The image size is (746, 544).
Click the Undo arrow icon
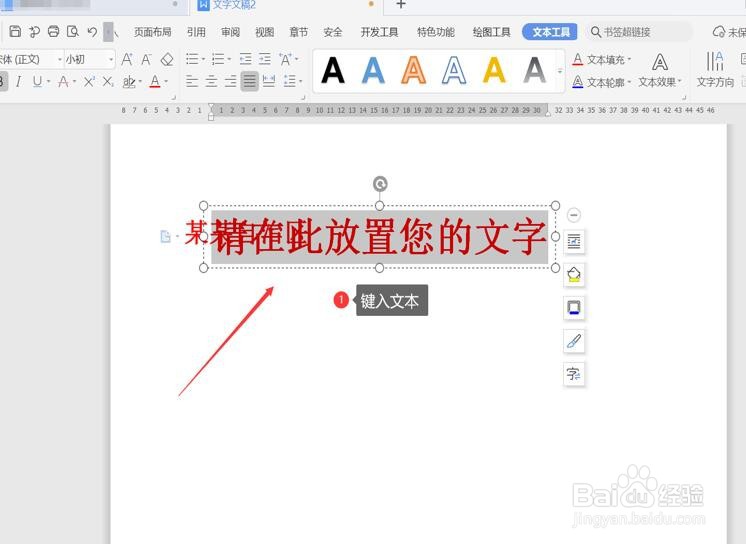(92, 32)
